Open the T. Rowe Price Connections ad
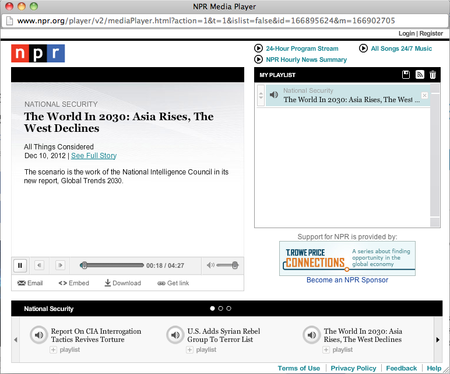The height and width of the screenshot is (374, 450). [347, 258]
